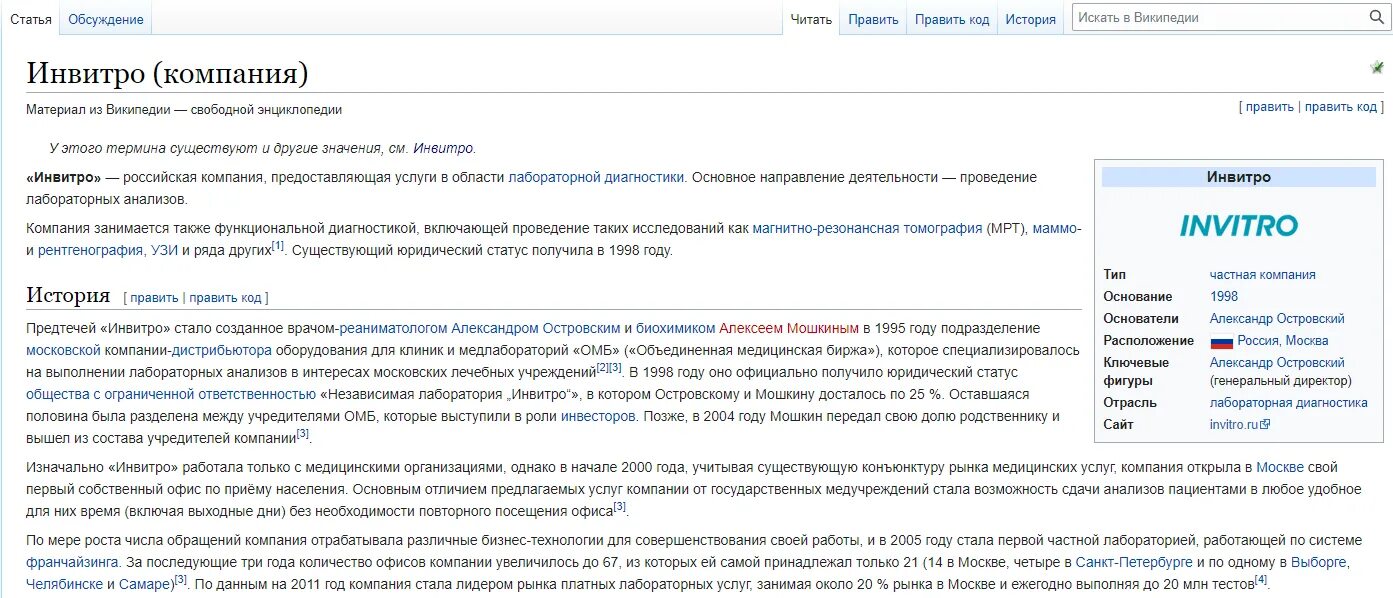The width and height of the screenshot is (1393, 598).
Task: Open Москва link in infobox Расположение row
Action: 1307,341
